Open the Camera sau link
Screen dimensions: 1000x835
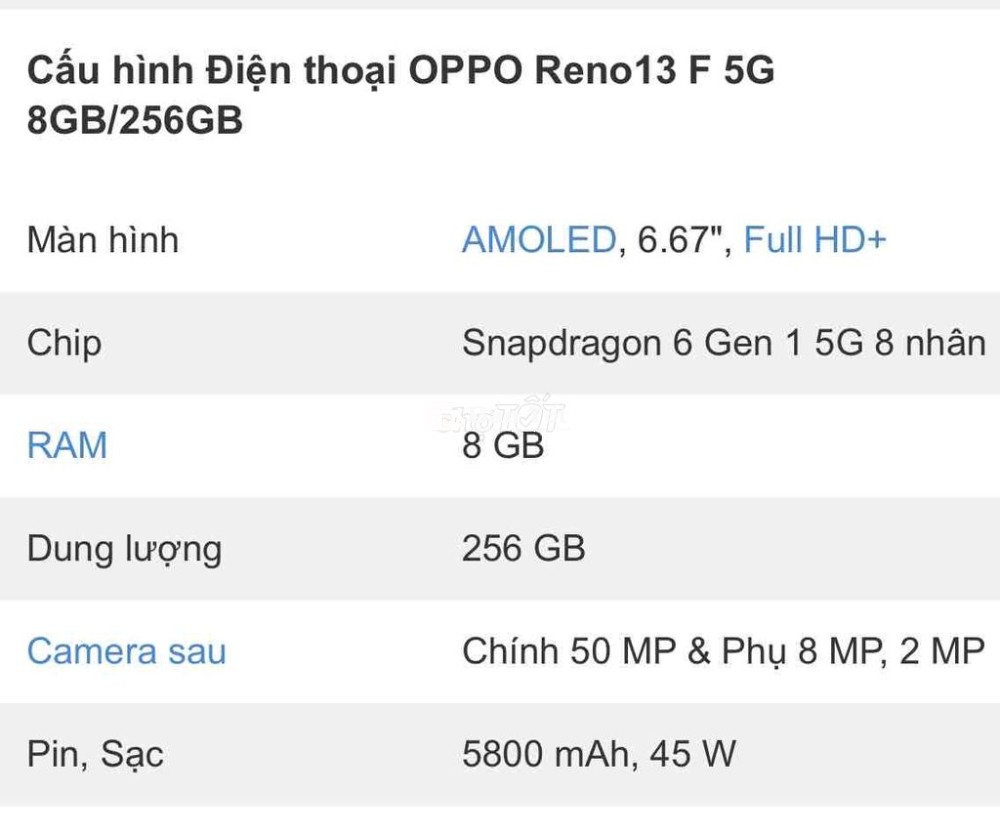pos(126,651)
